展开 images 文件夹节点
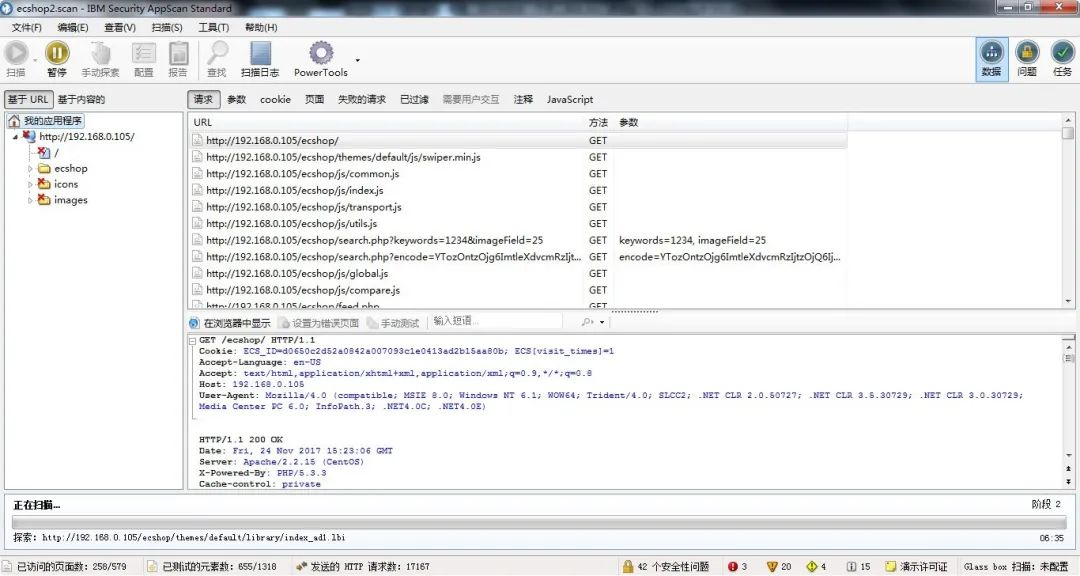This screenshot has height=576, width=1080. coord(29,200)
